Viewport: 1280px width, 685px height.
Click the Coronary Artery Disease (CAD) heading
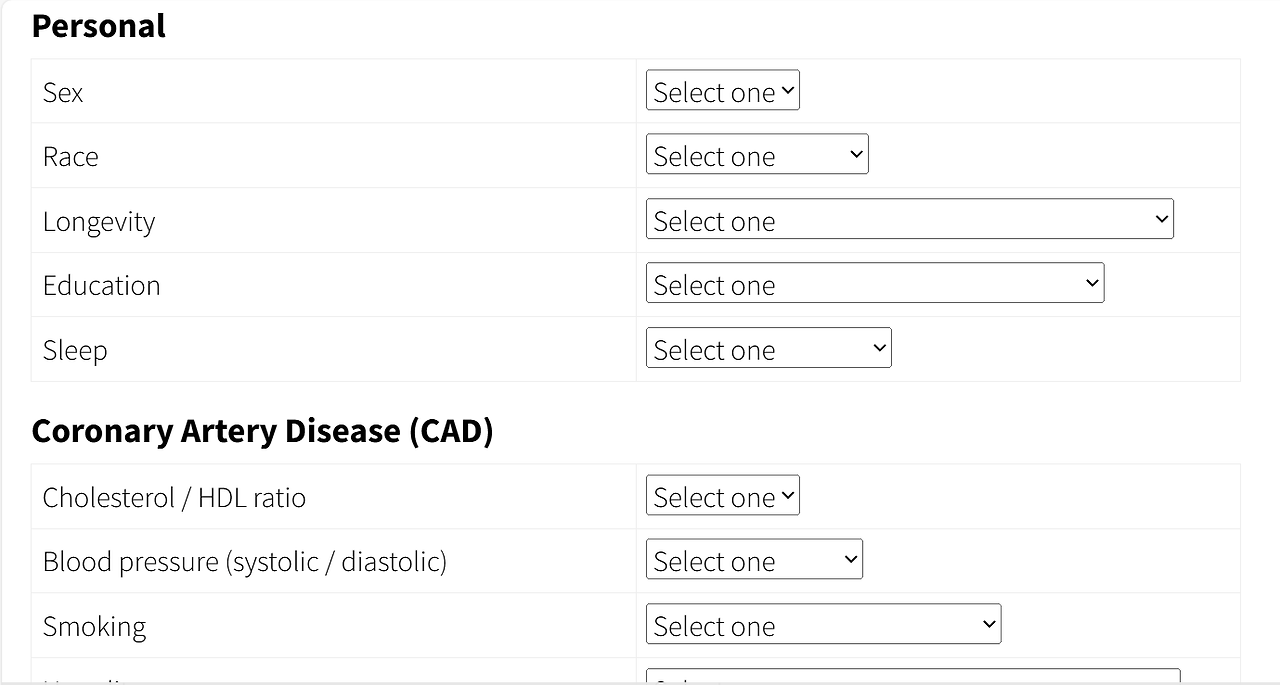click(262, 431)
